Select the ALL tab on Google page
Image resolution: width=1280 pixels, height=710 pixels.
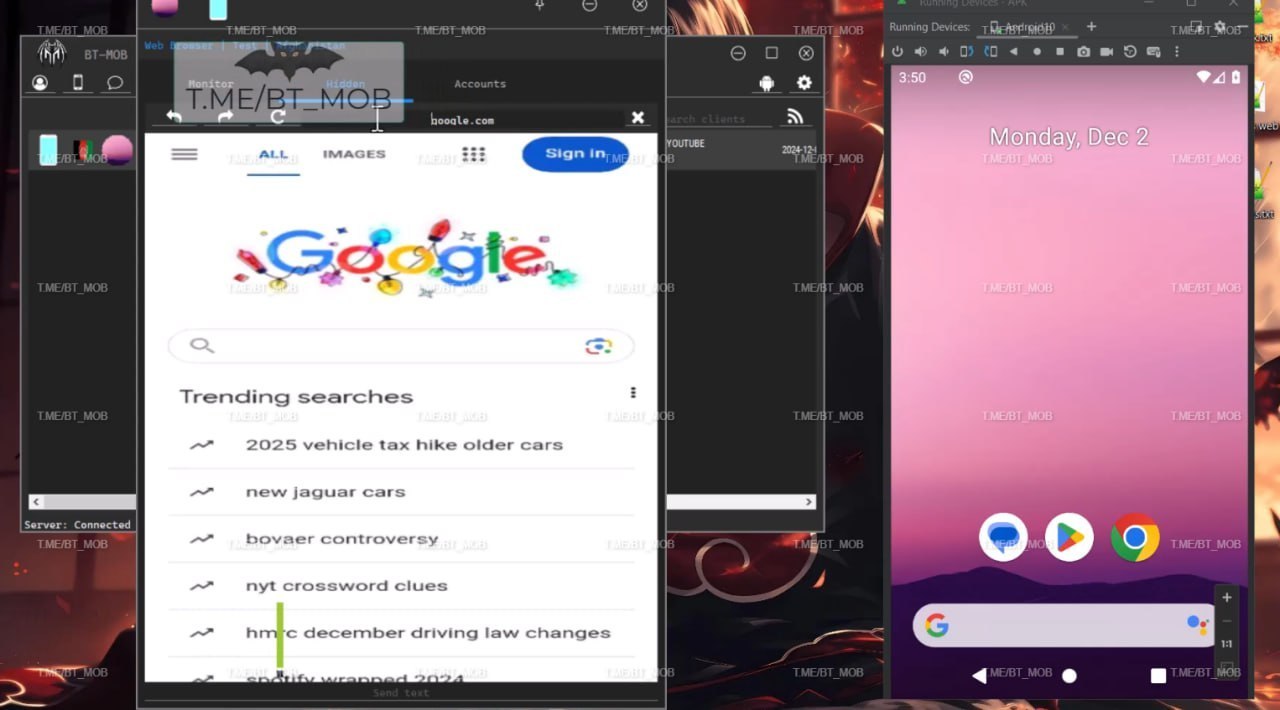pyautogui.click(x=273, y=155)
